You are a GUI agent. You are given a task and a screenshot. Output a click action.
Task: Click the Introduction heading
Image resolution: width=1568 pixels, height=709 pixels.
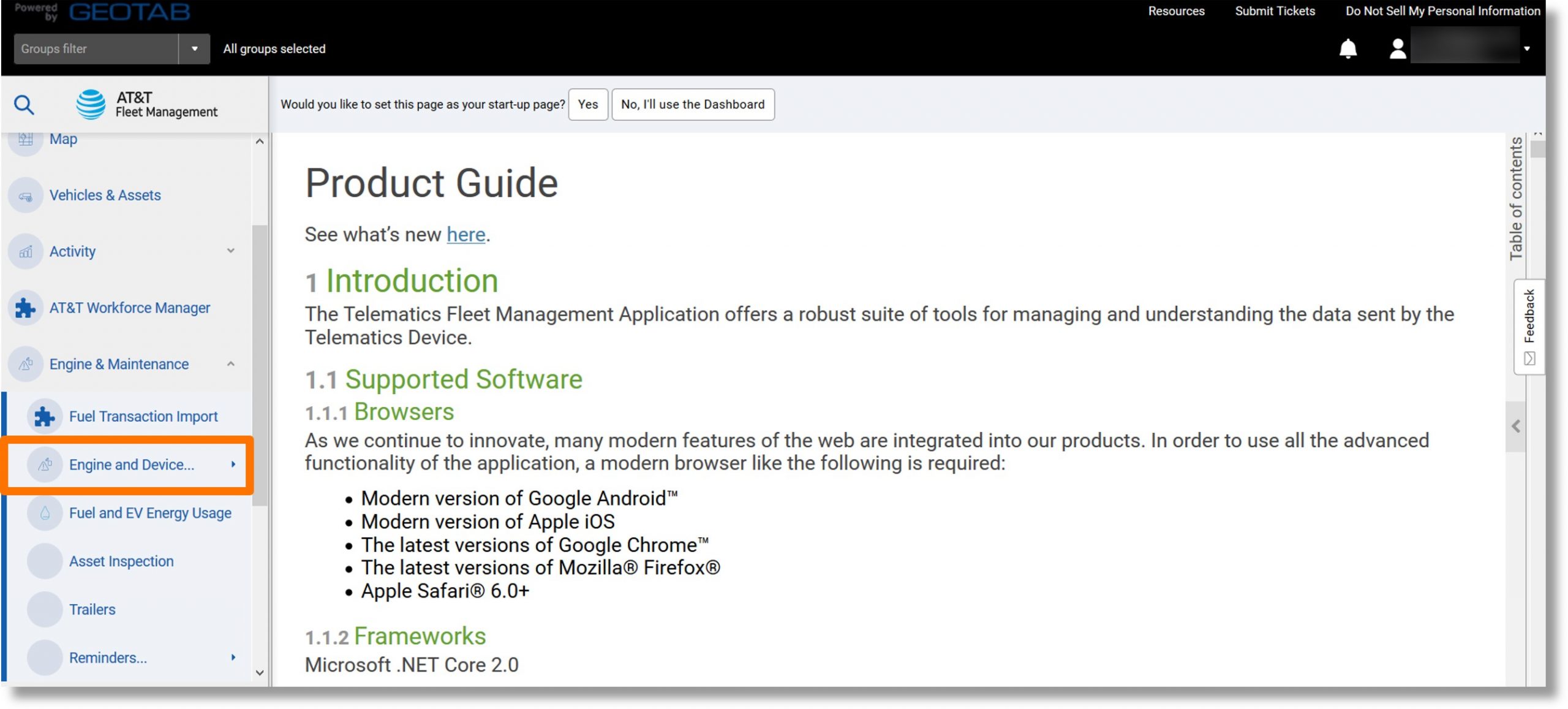pyautogui.click(x=402, y=281)
